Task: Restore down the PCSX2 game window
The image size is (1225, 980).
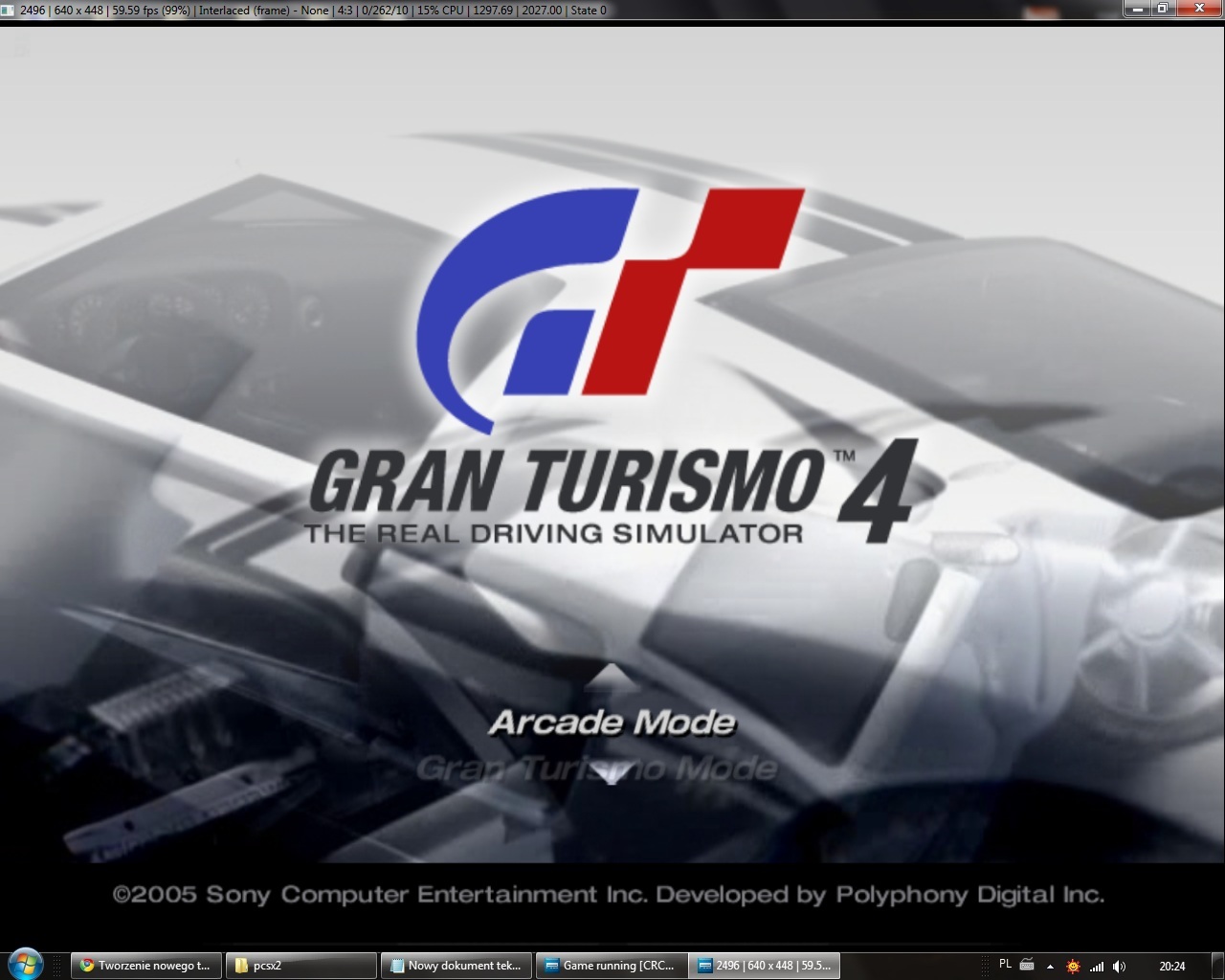Action: (1163, 9)
